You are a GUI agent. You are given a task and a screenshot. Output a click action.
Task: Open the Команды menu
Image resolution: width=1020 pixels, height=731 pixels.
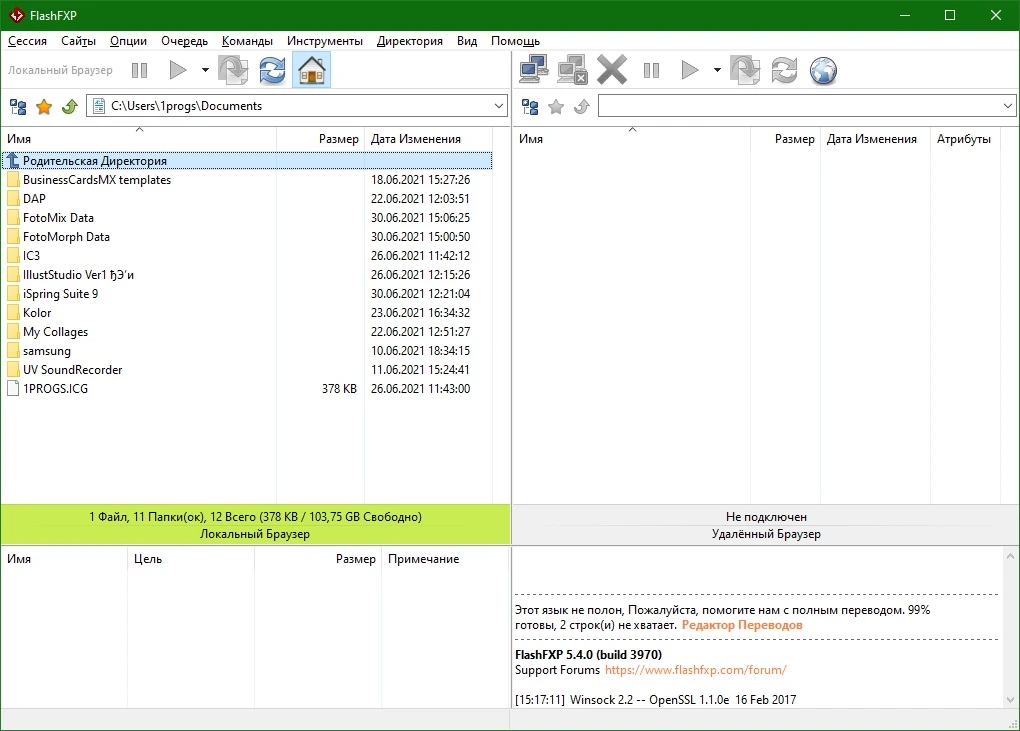(247, 41)
